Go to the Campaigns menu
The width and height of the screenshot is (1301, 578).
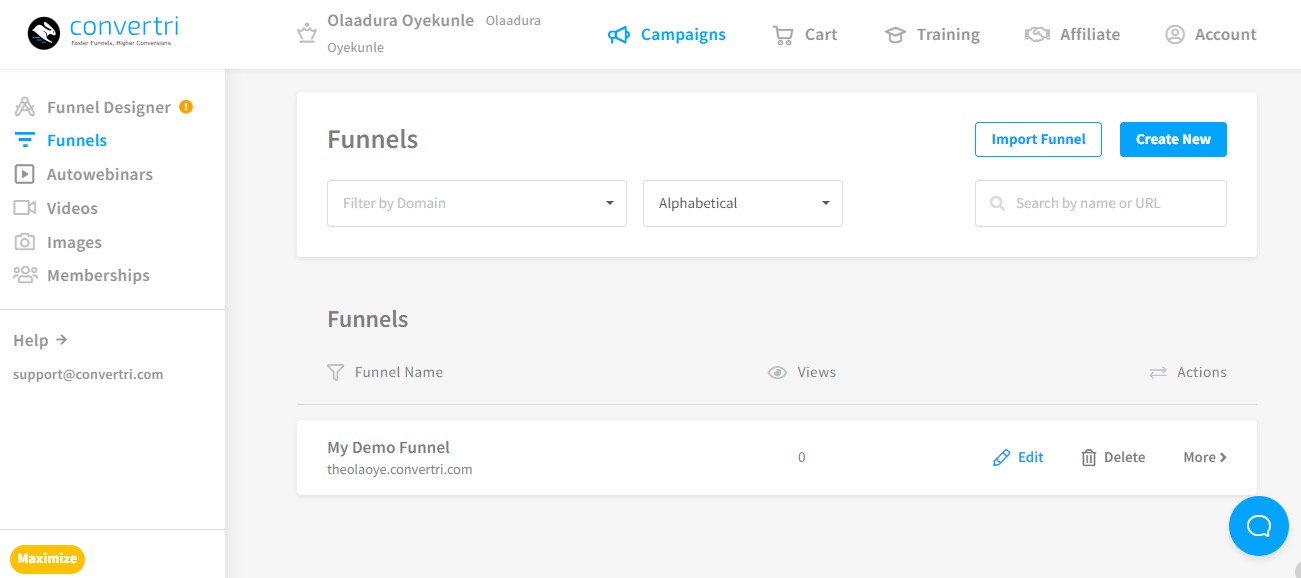click(667, 35)
